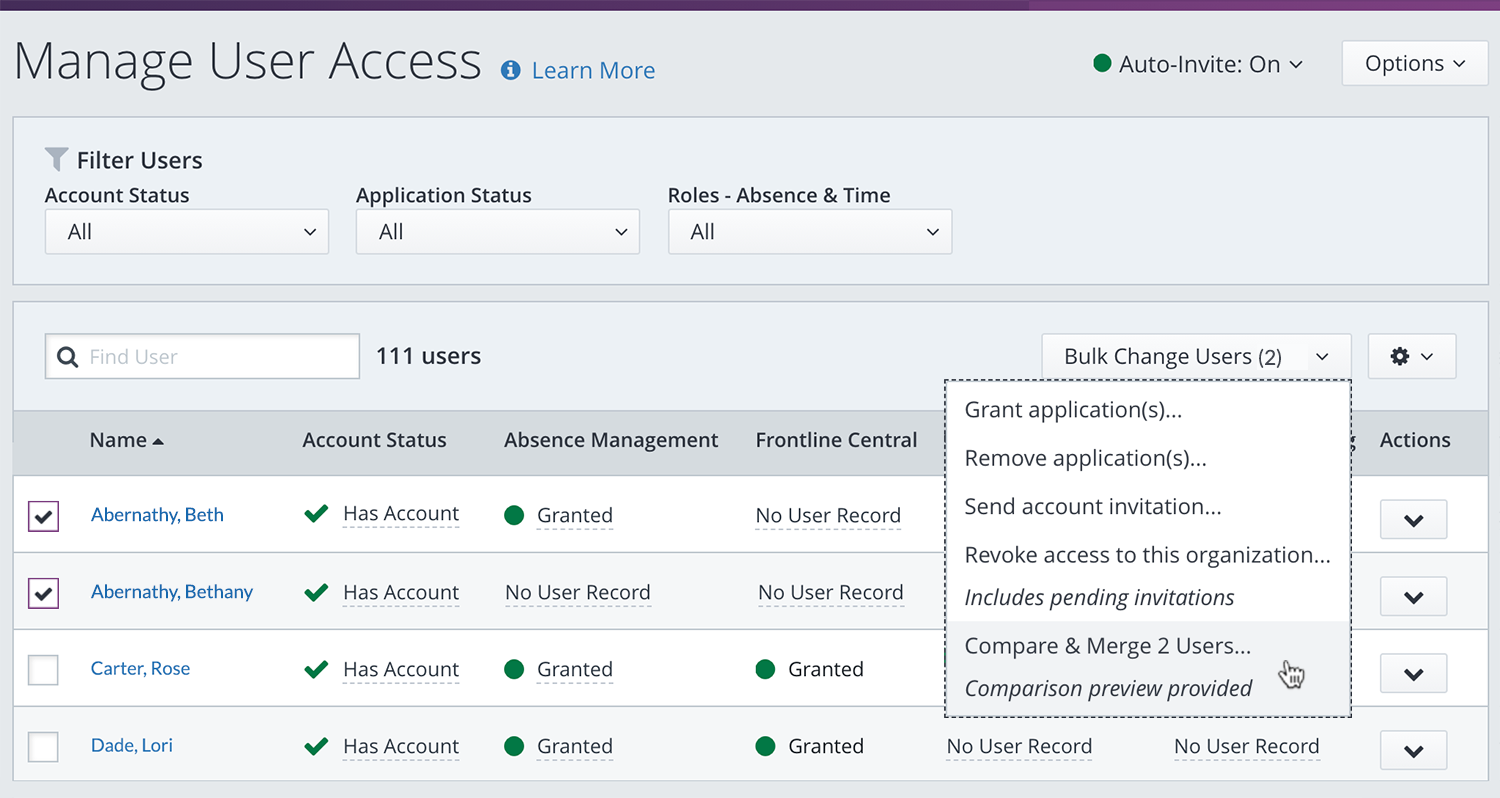Choose Compare & Merge 2 Users
This screenshot has height=798, width=1500.
click(x=1107, y=646)
